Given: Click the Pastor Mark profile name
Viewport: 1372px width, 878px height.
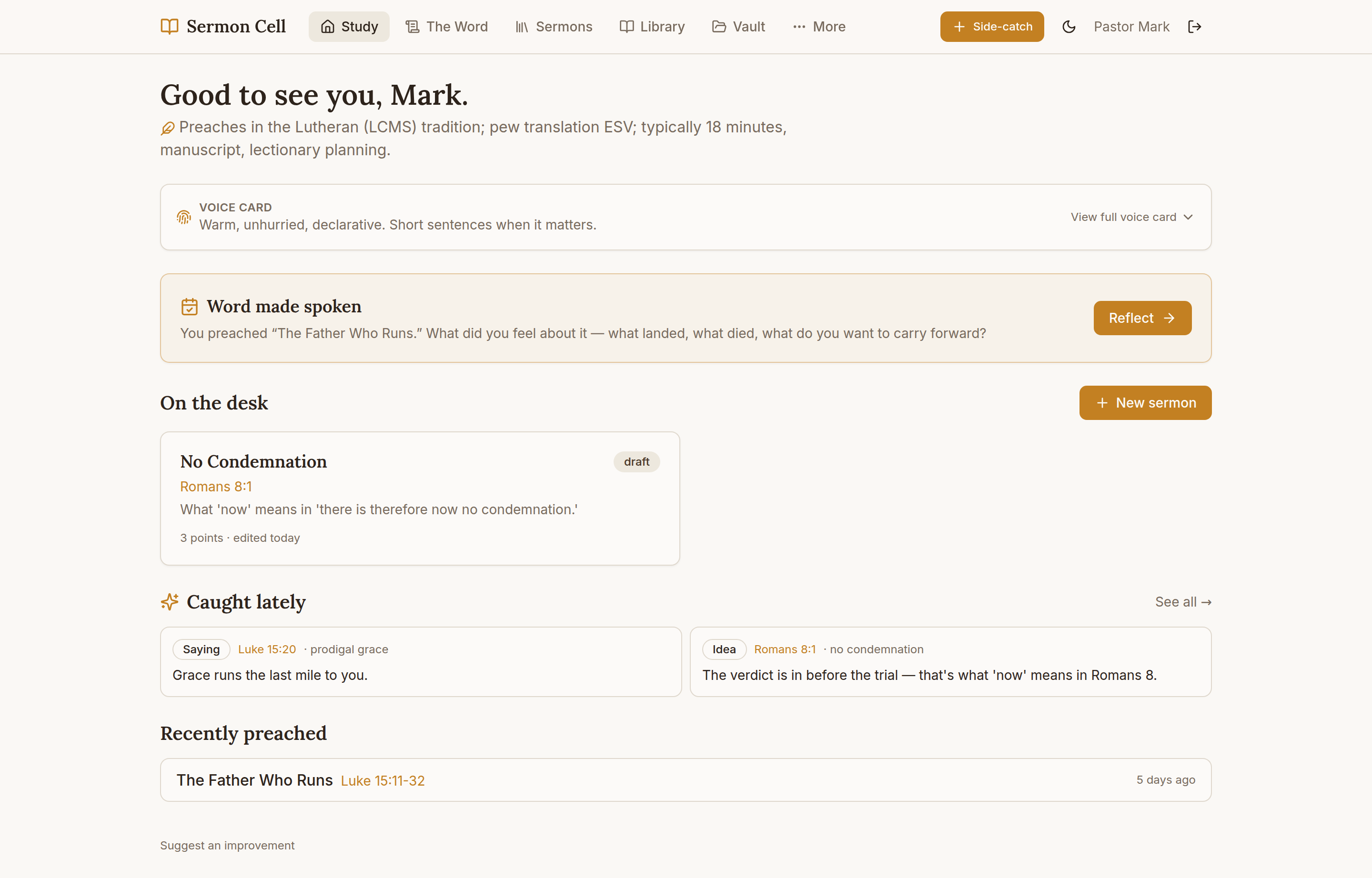Looking at the screenshot, I should [x=1131, y=27].
